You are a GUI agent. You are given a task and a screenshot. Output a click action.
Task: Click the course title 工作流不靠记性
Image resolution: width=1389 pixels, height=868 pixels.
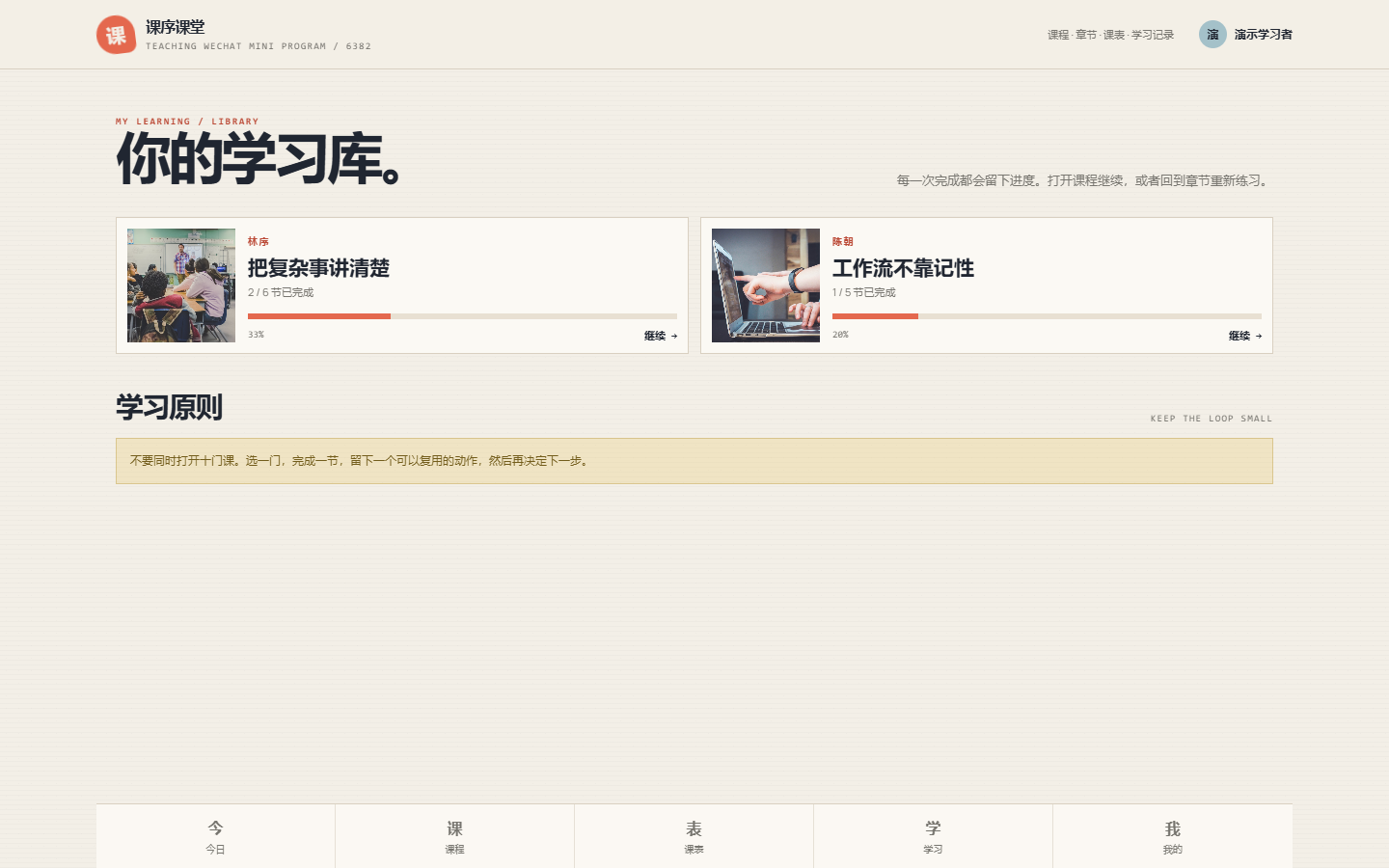[903, 268]
